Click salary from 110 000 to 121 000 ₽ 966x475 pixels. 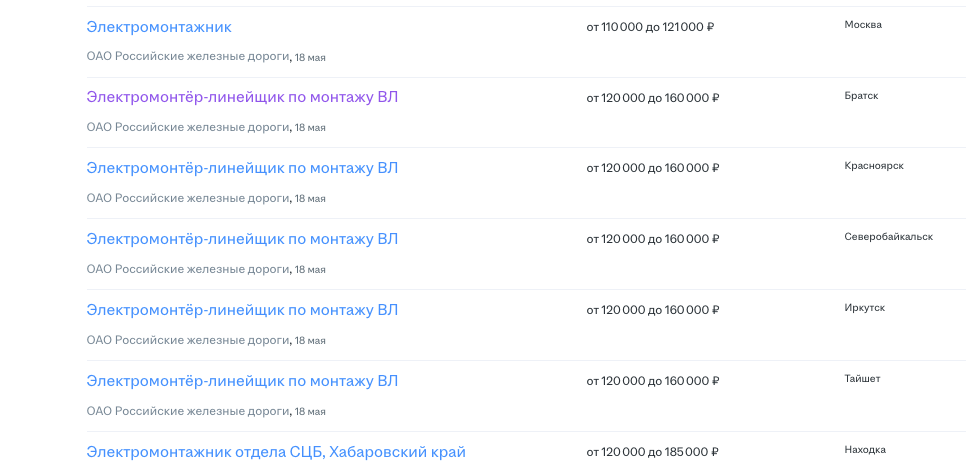tap(650, 27)
